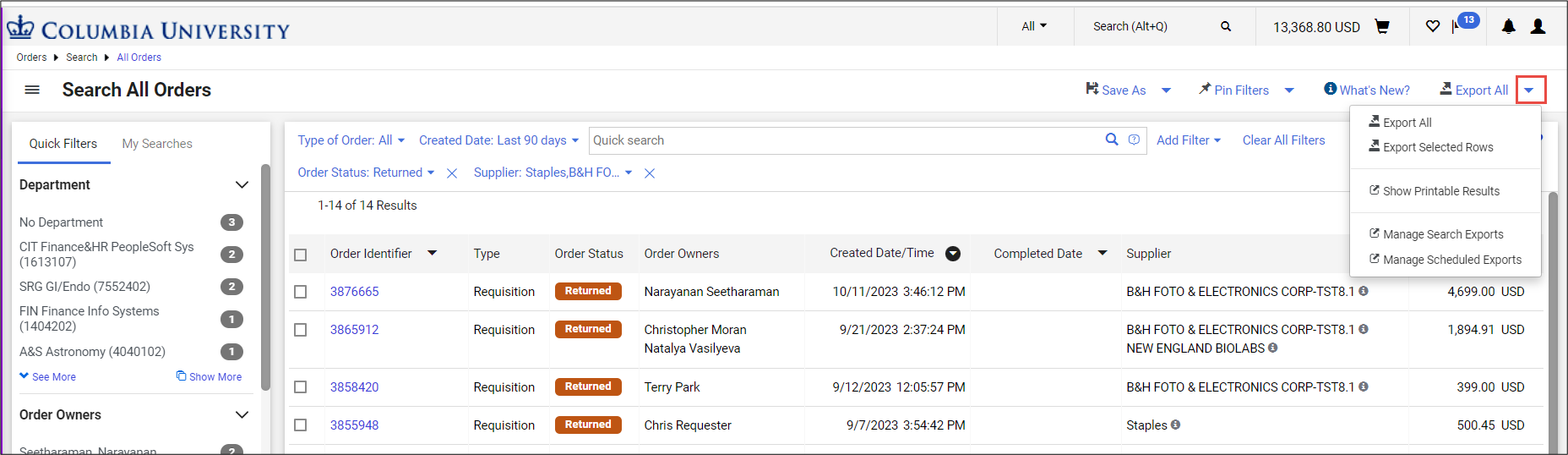Select all orders header checkbox
The height and width of the screenshot is (455, 1568).
300,255
